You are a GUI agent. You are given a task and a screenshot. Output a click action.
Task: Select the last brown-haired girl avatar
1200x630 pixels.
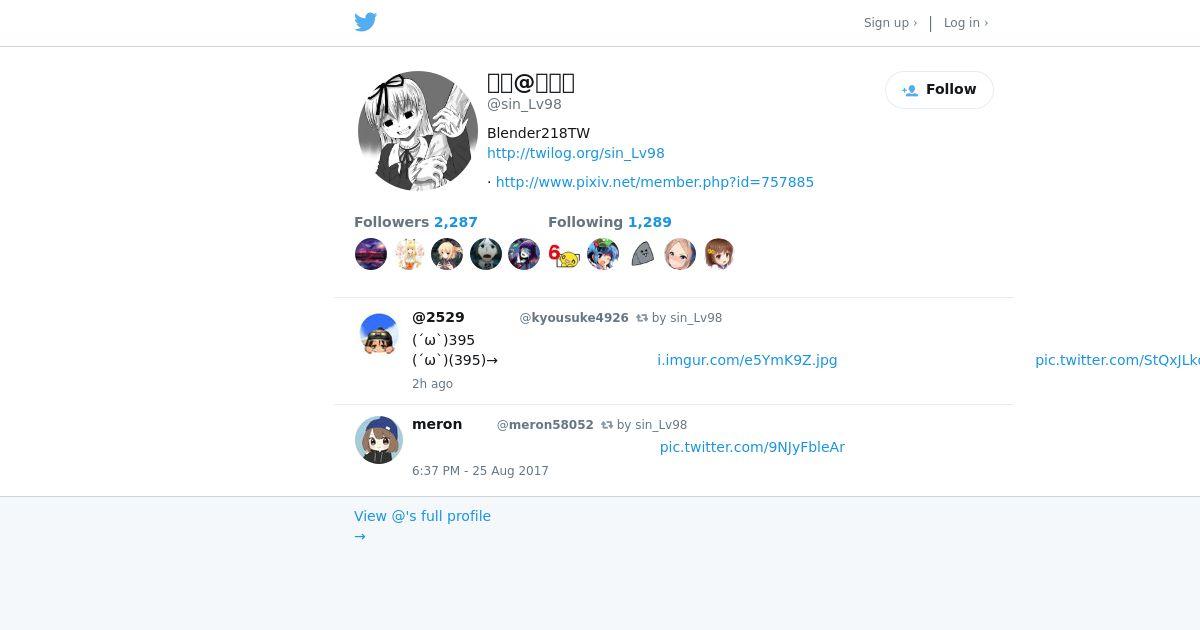tap(719, 254)
